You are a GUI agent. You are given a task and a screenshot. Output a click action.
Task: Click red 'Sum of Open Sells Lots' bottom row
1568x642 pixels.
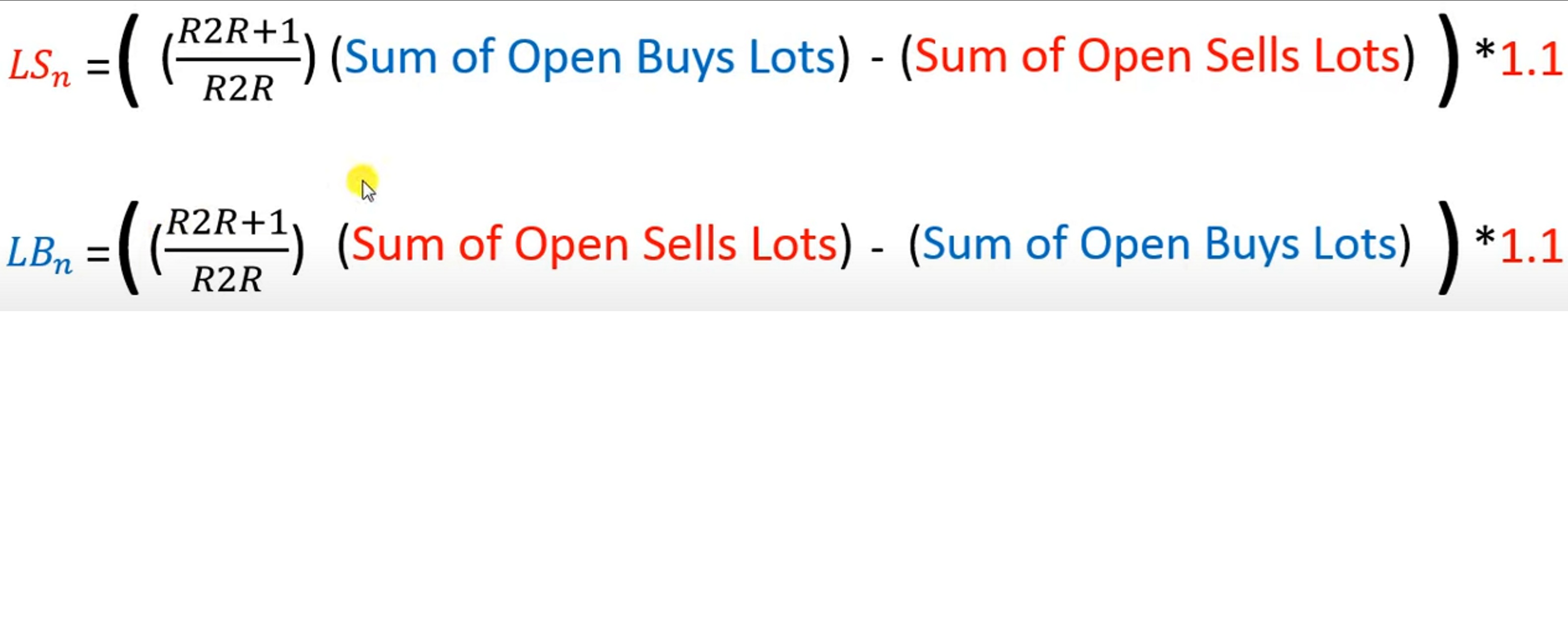coord(595,245)
